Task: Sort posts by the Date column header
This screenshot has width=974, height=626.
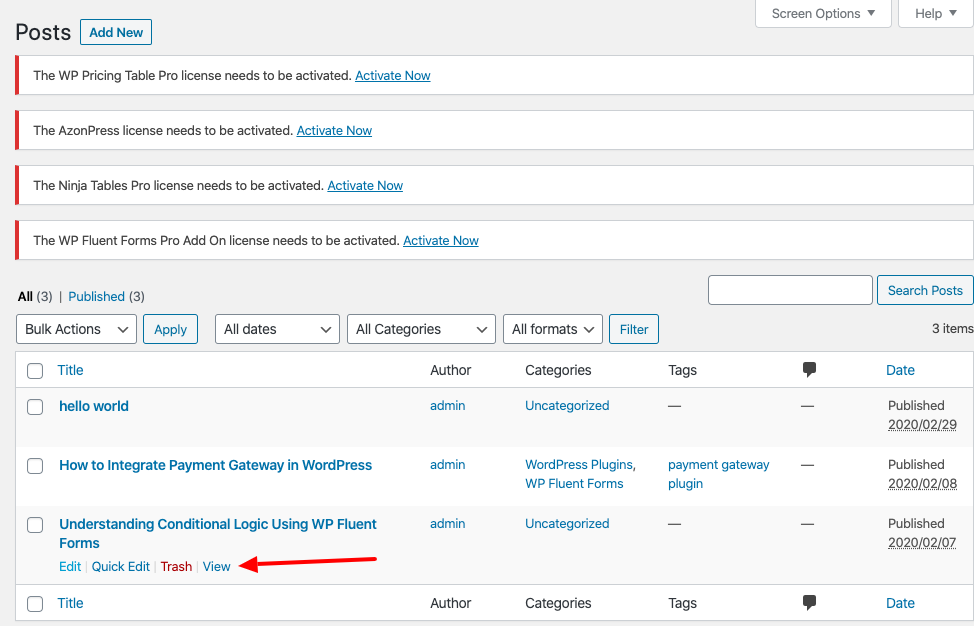Action: [900, 370]
